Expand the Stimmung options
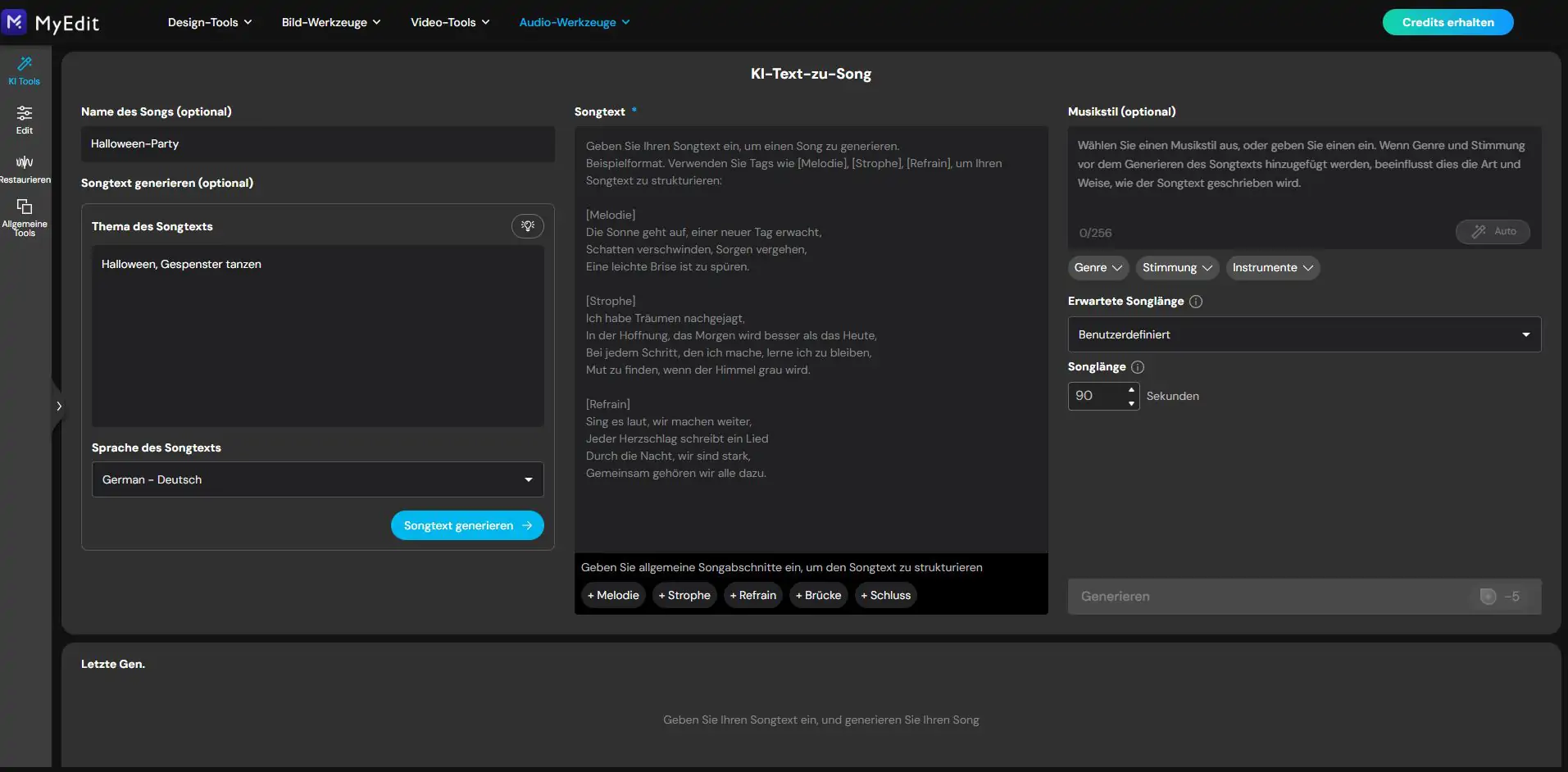This screenshot has height=772, width=1568. pyautogui.click(x=1176, y=268)
